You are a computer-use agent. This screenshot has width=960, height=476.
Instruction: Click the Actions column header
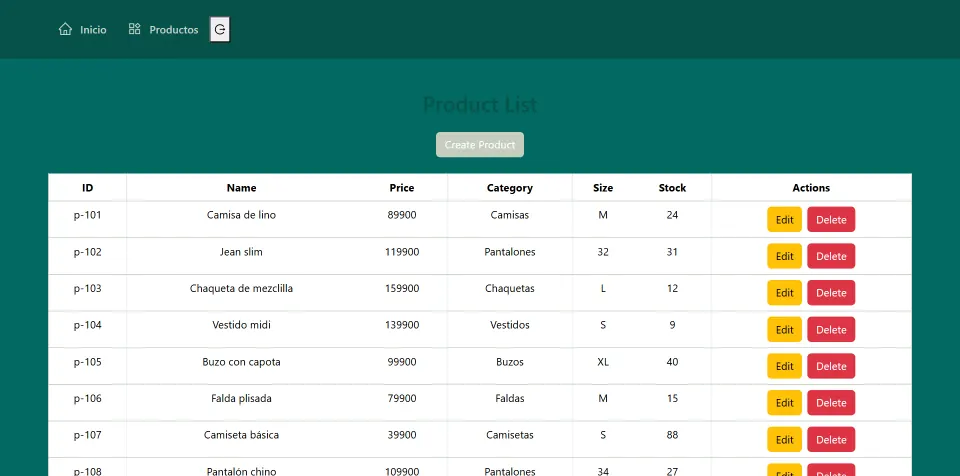tap(811, 187)
